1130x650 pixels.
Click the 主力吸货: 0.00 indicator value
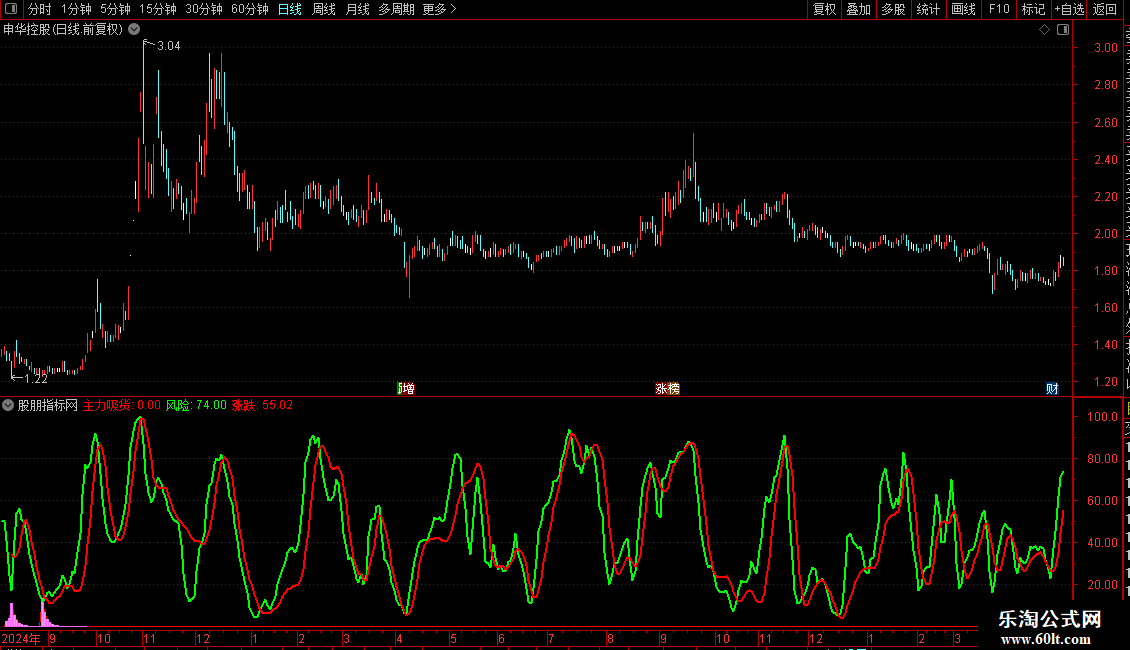122,405
